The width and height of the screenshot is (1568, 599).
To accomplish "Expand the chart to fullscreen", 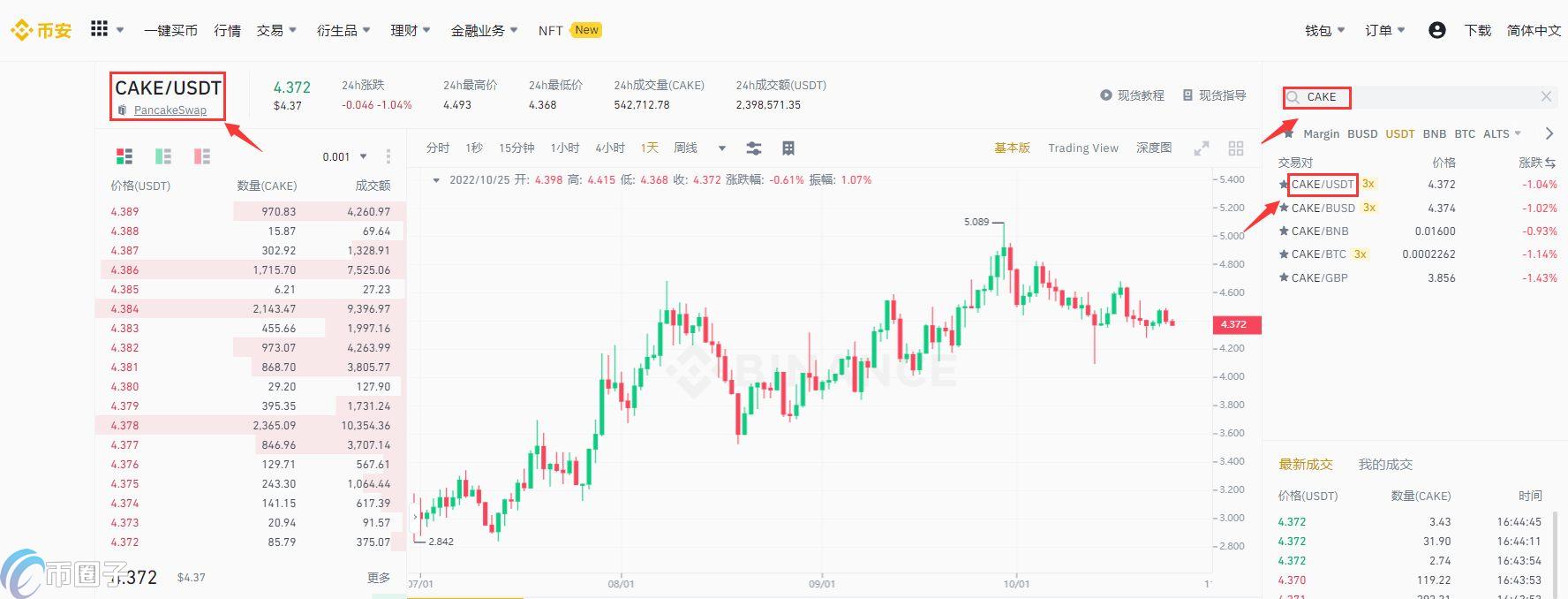I will click(1201, 148).
